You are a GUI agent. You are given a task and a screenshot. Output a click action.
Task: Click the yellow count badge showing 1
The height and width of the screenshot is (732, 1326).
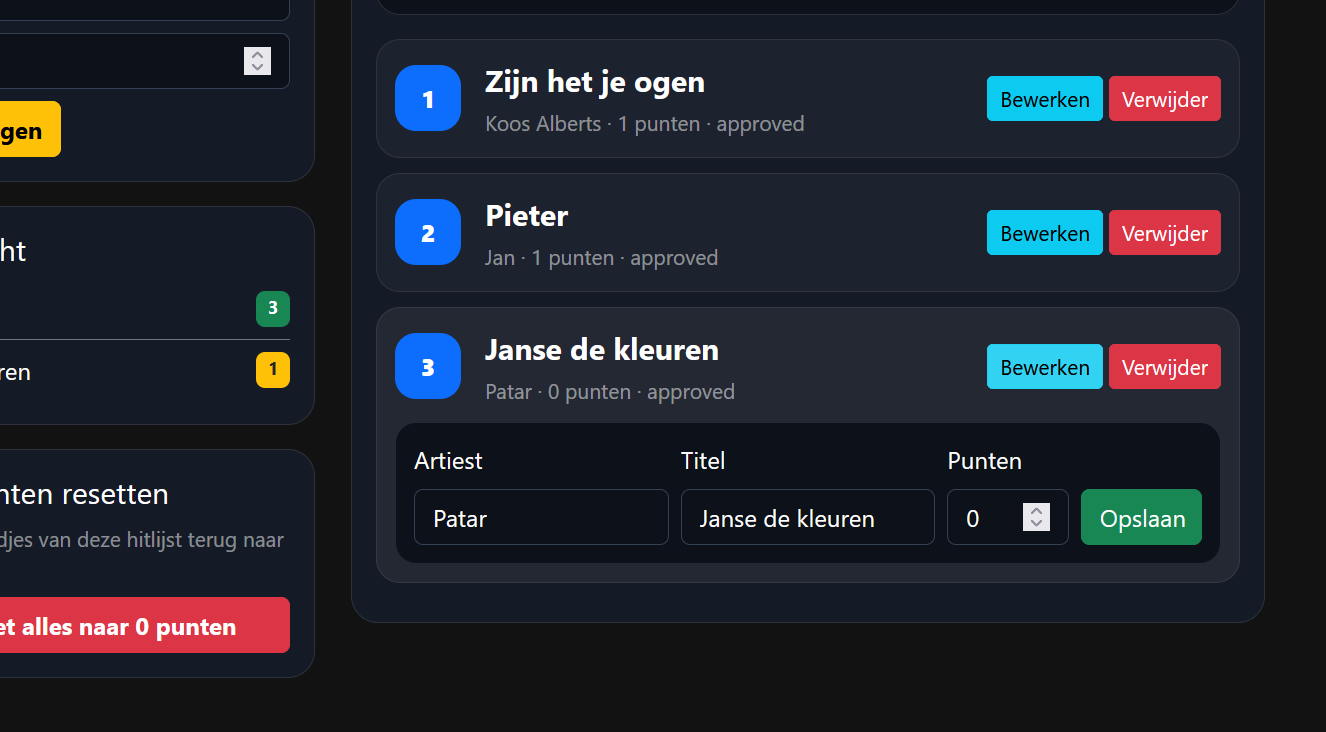tap(273, 370)
